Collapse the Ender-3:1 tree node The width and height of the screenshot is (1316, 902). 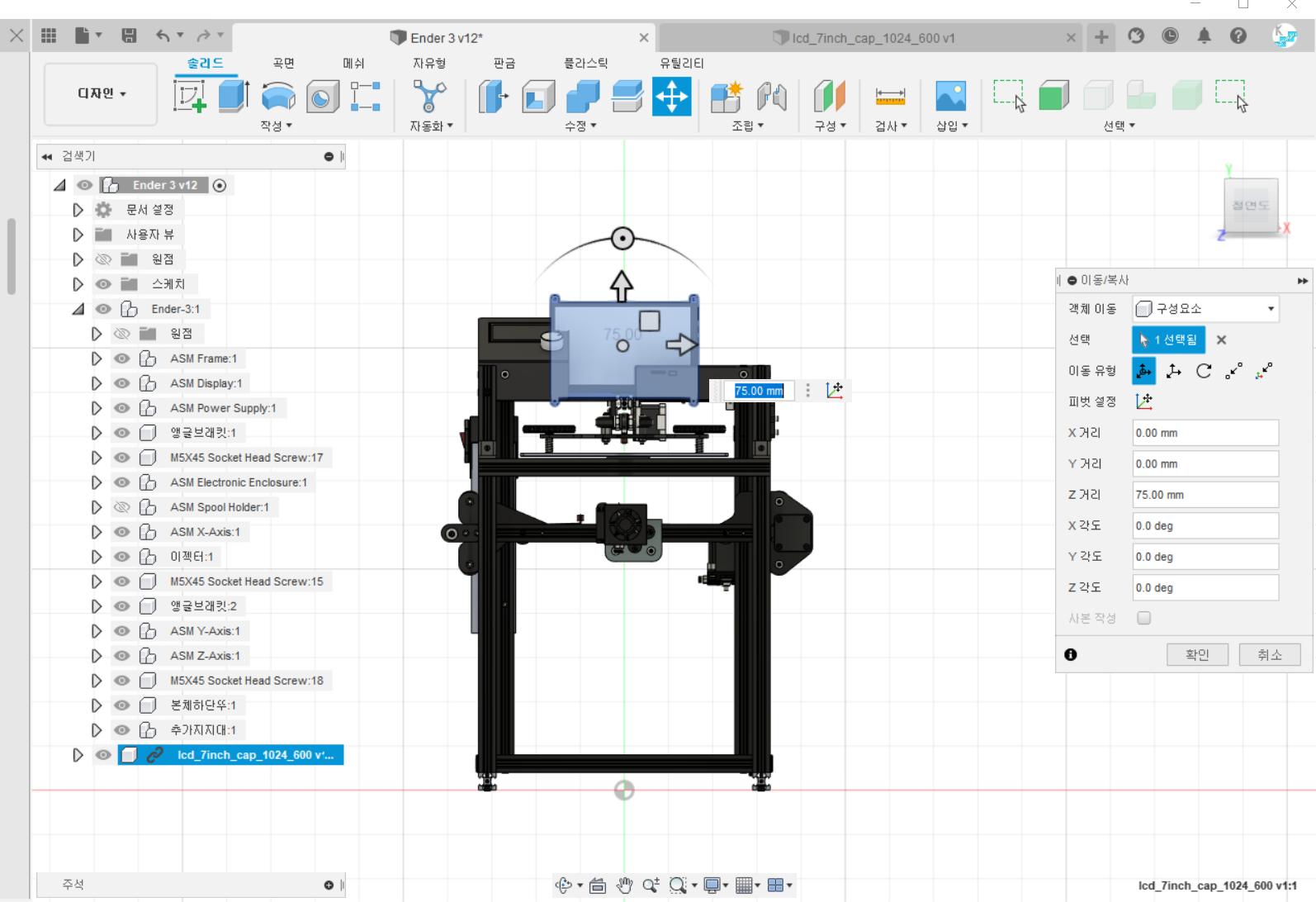(78, 309)
